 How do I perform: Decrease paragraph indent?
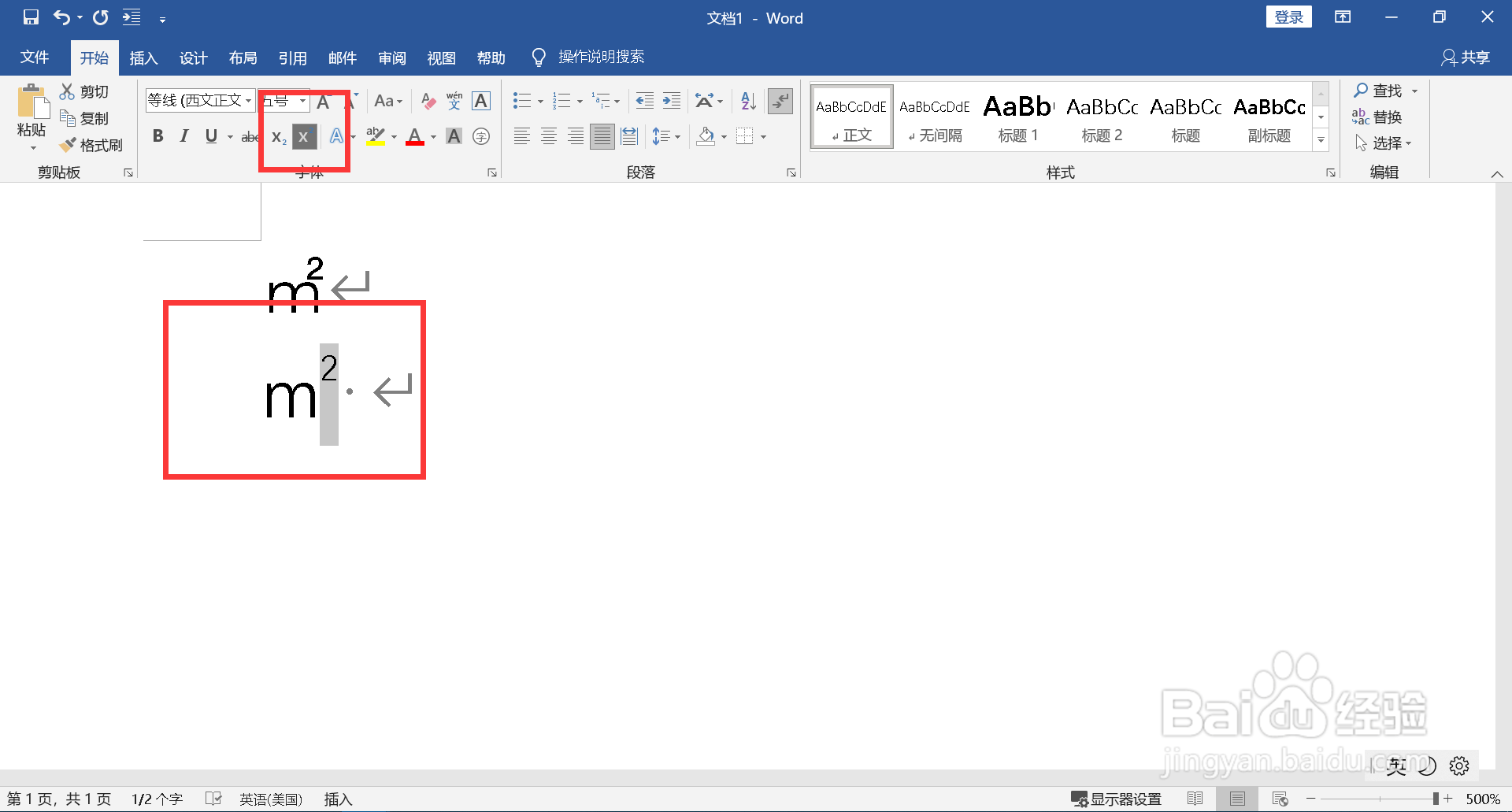coord(644,101)
